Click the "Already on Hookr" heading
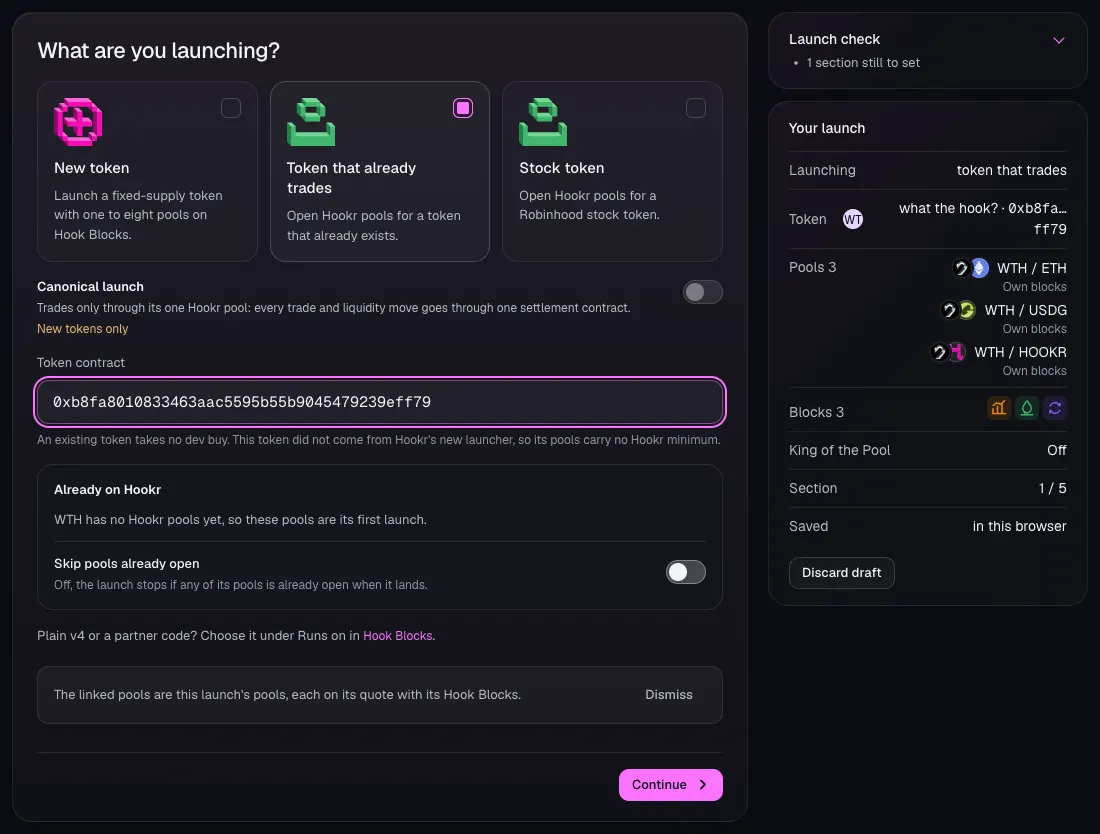Image resolution: width=1100 pixels, height=834 pixels. tap(107, 490)
